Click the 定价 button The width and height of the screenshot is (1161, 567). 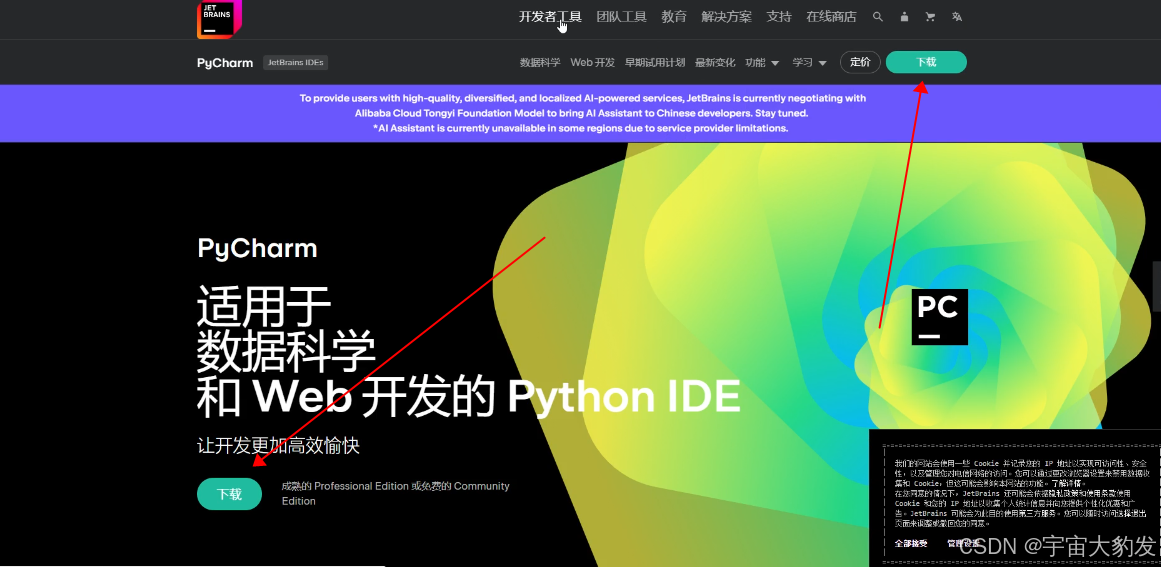pos(860,62)
